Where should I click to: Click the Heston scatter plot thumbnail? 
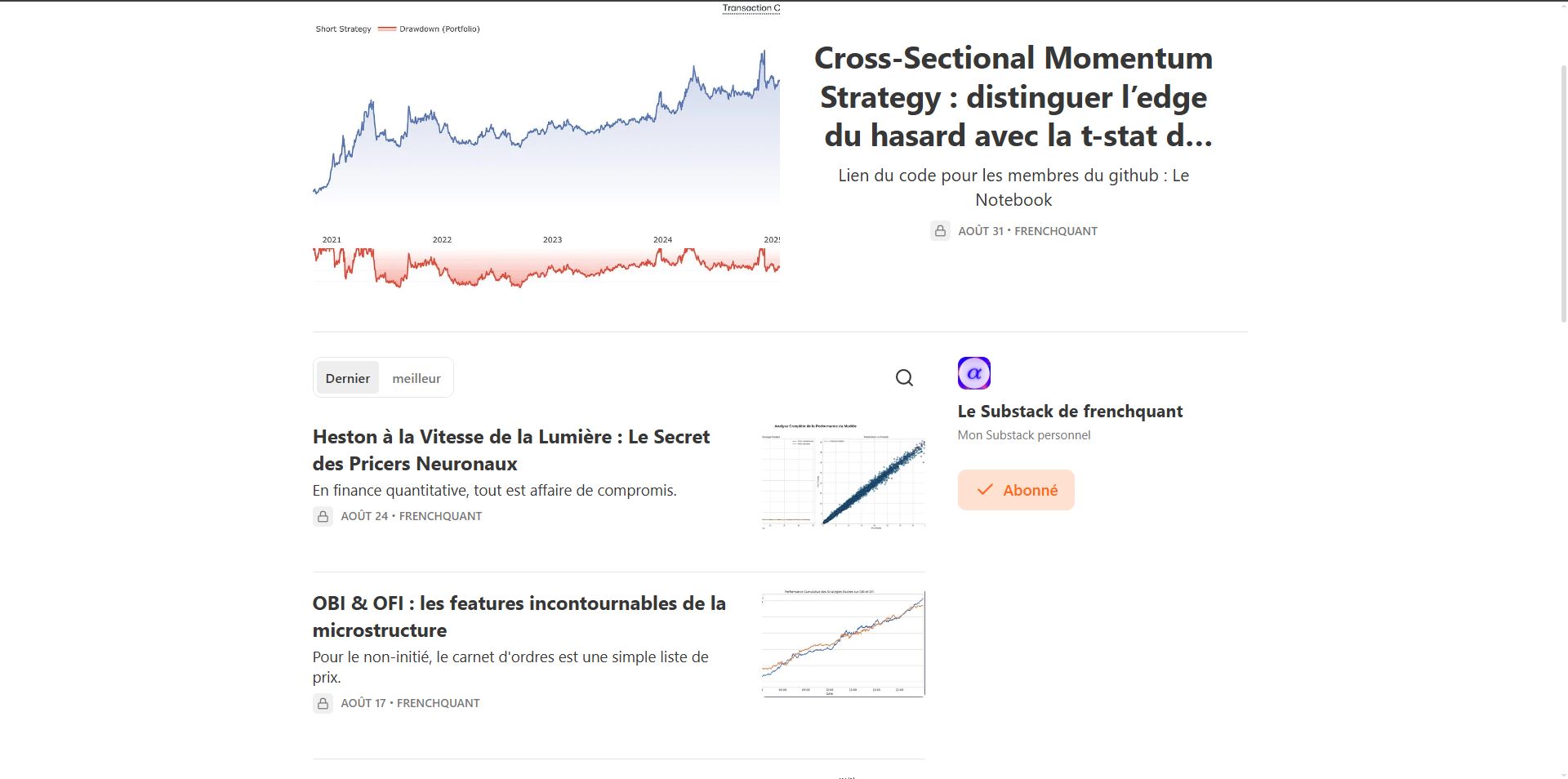point(843,476)
